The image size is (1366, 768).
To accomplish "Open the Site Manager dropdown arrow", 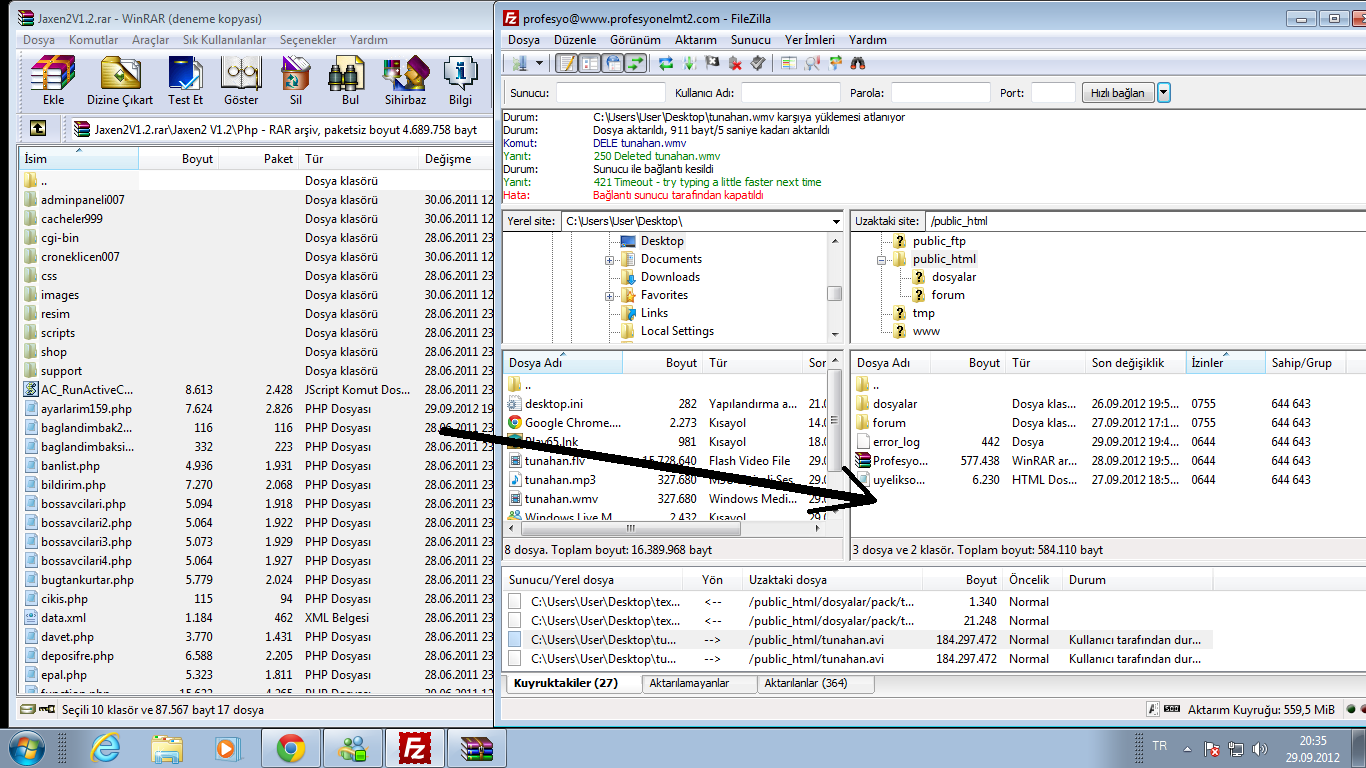I will 539,63.
